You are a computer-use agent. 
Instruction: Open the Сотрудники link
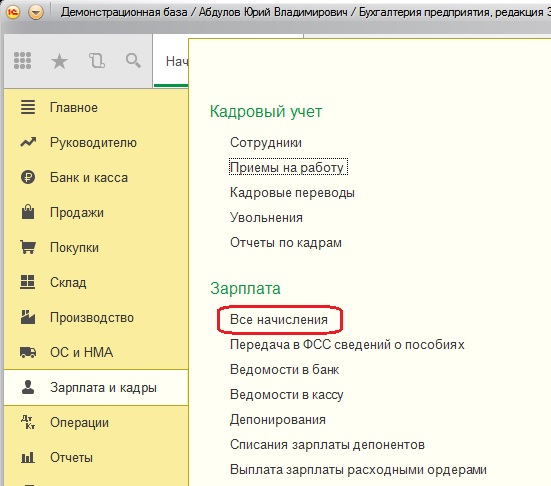266,142
